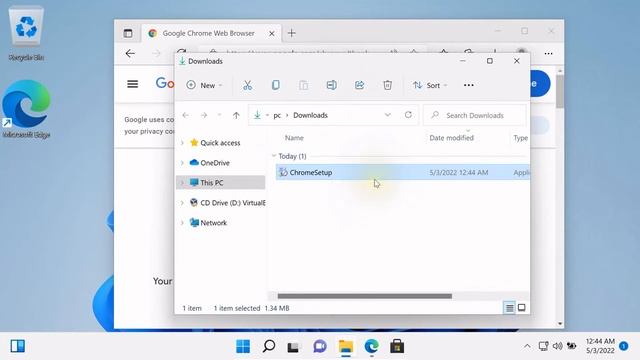Click the Downloads breadcrumb in address bar
This screenshot has height=360, width=640.
(x=310, y=115)
